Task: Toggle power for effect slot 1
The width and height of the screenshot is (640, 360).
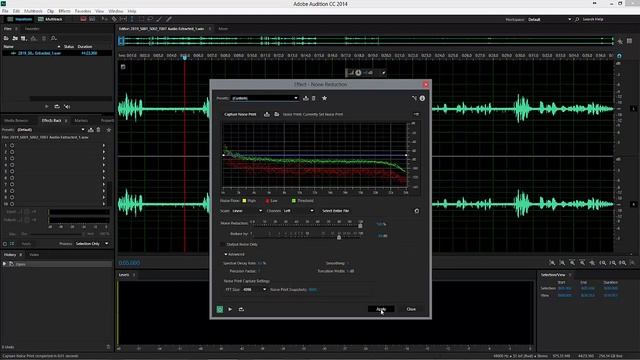Action: (12, 145)
